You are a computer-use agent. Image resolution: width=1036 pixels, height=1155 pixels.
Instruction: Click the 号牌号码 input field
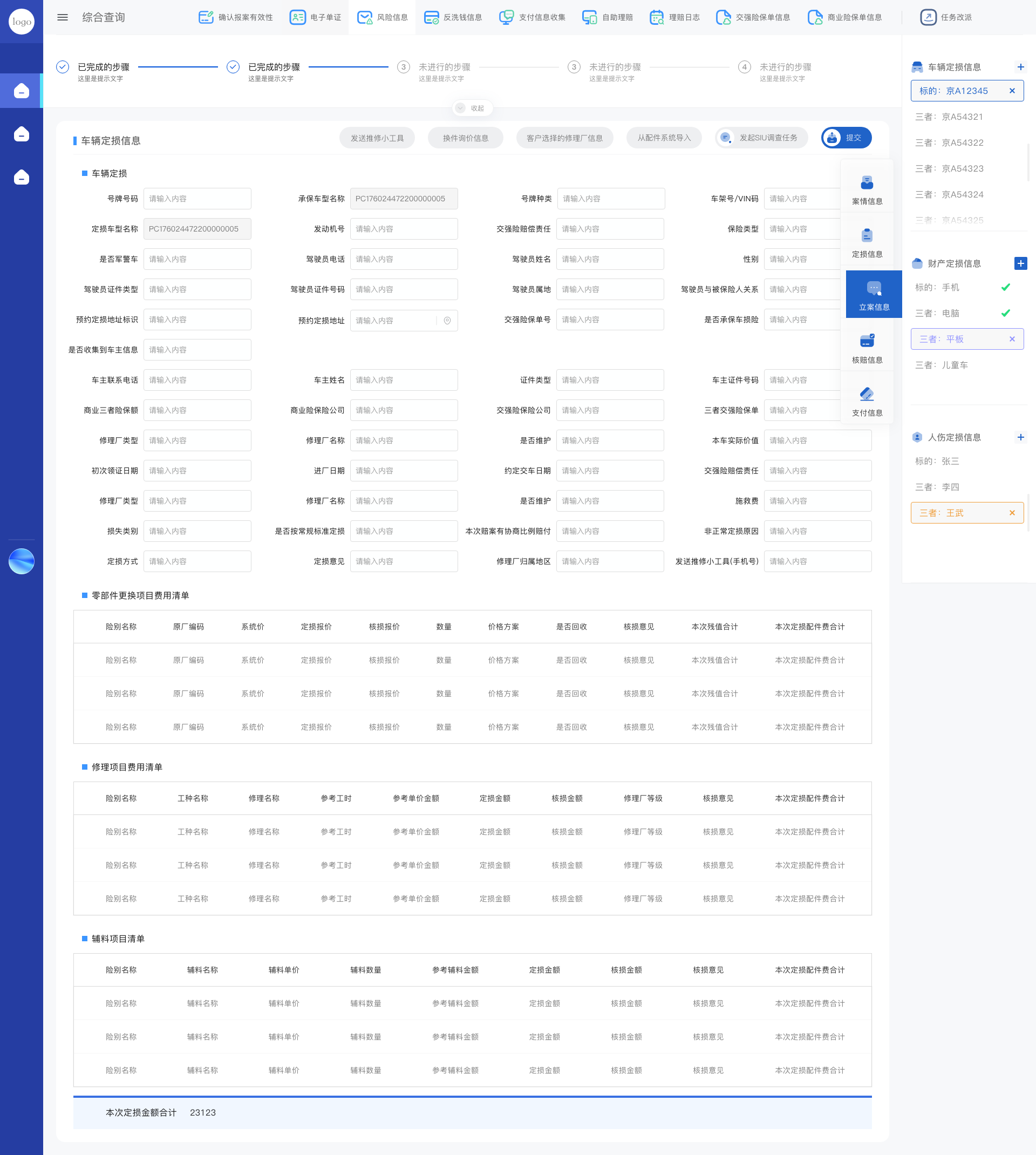pos(197,199)
